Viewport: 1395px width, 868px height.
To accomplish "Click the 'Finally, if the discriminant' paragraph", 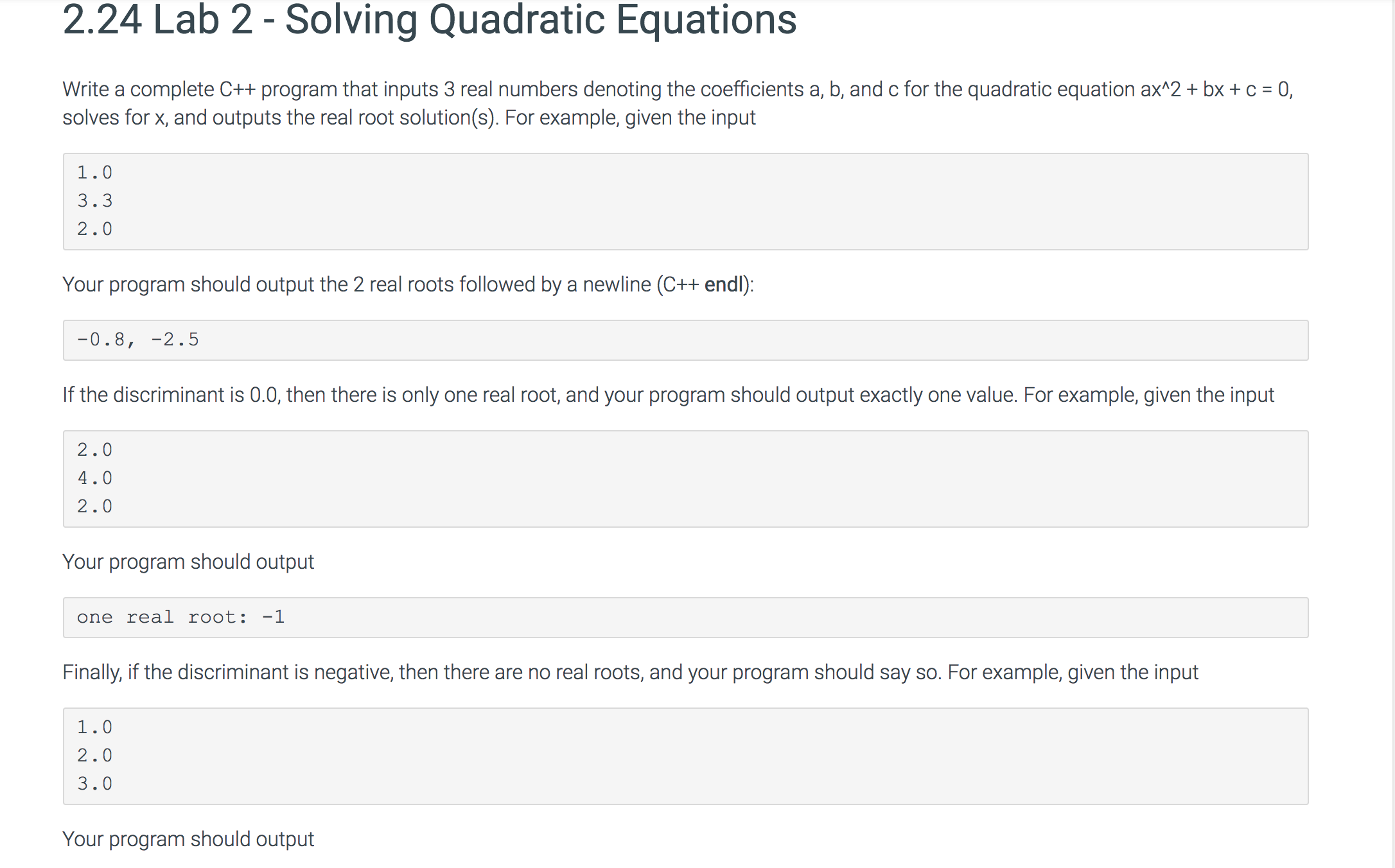I will coord(630,672).
